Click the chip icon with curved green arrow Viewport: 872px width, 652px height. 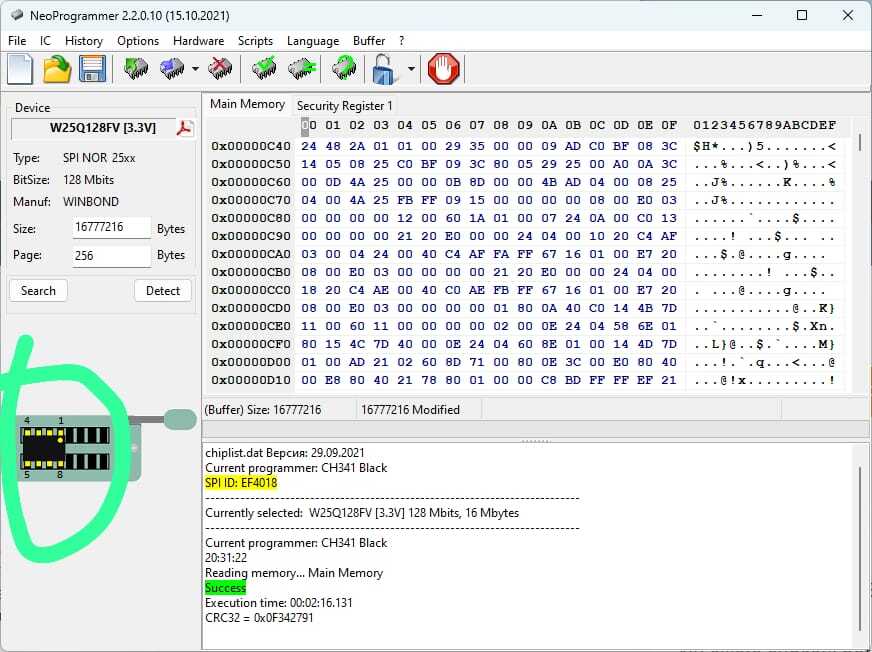(344, 69)
